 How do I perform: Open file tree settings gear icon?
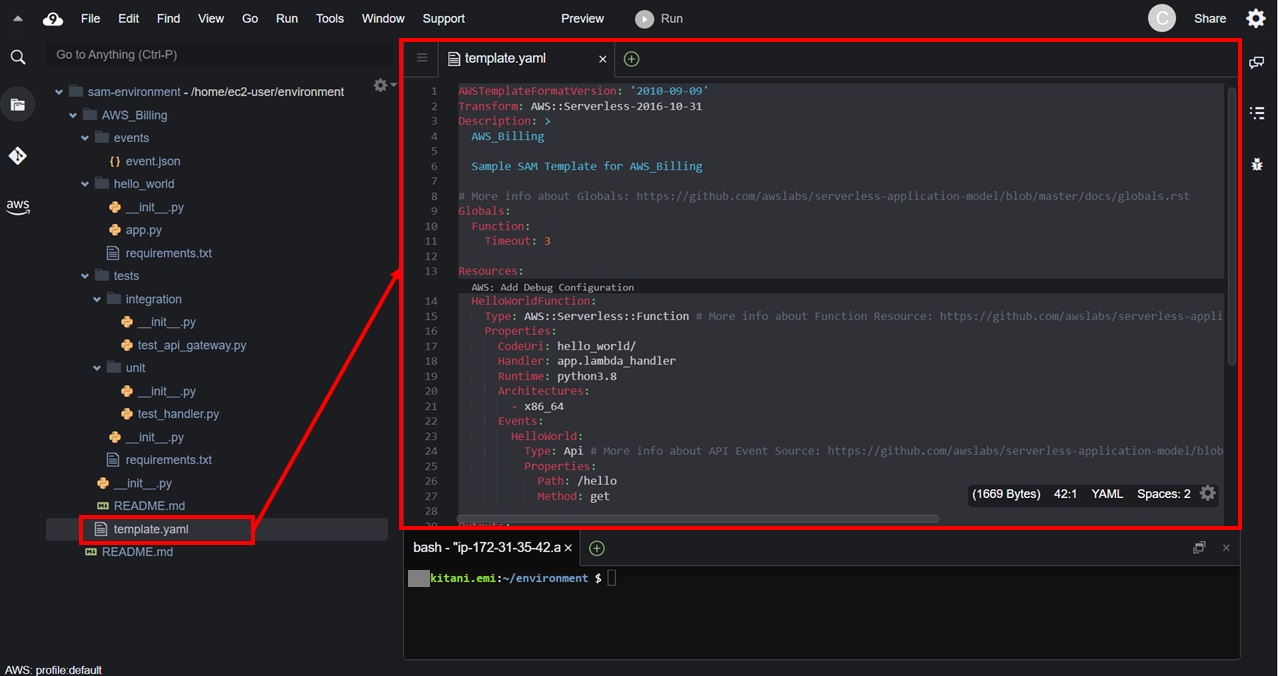tap(383, 86)
